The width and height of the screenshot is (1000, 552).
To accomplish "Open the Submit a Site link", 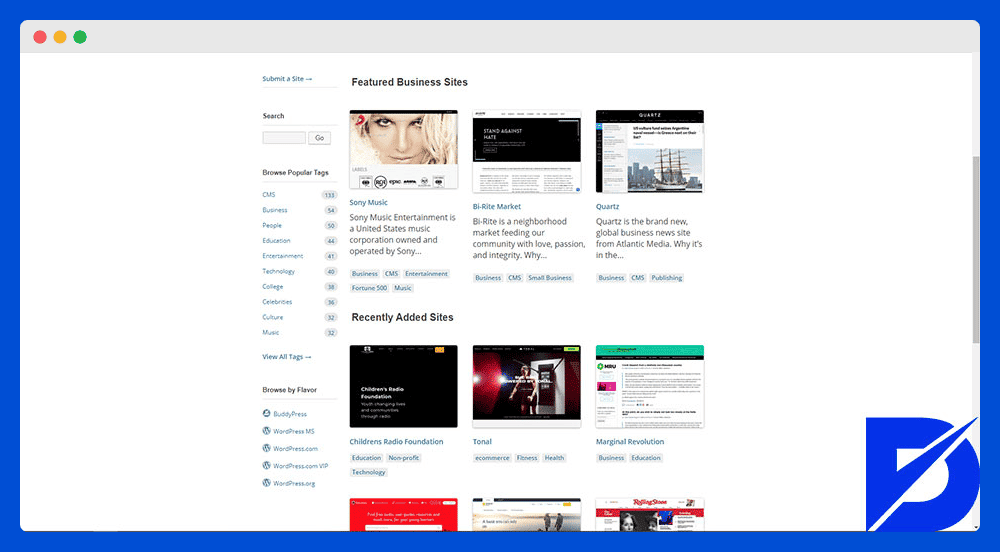I will tap(287, 79).
